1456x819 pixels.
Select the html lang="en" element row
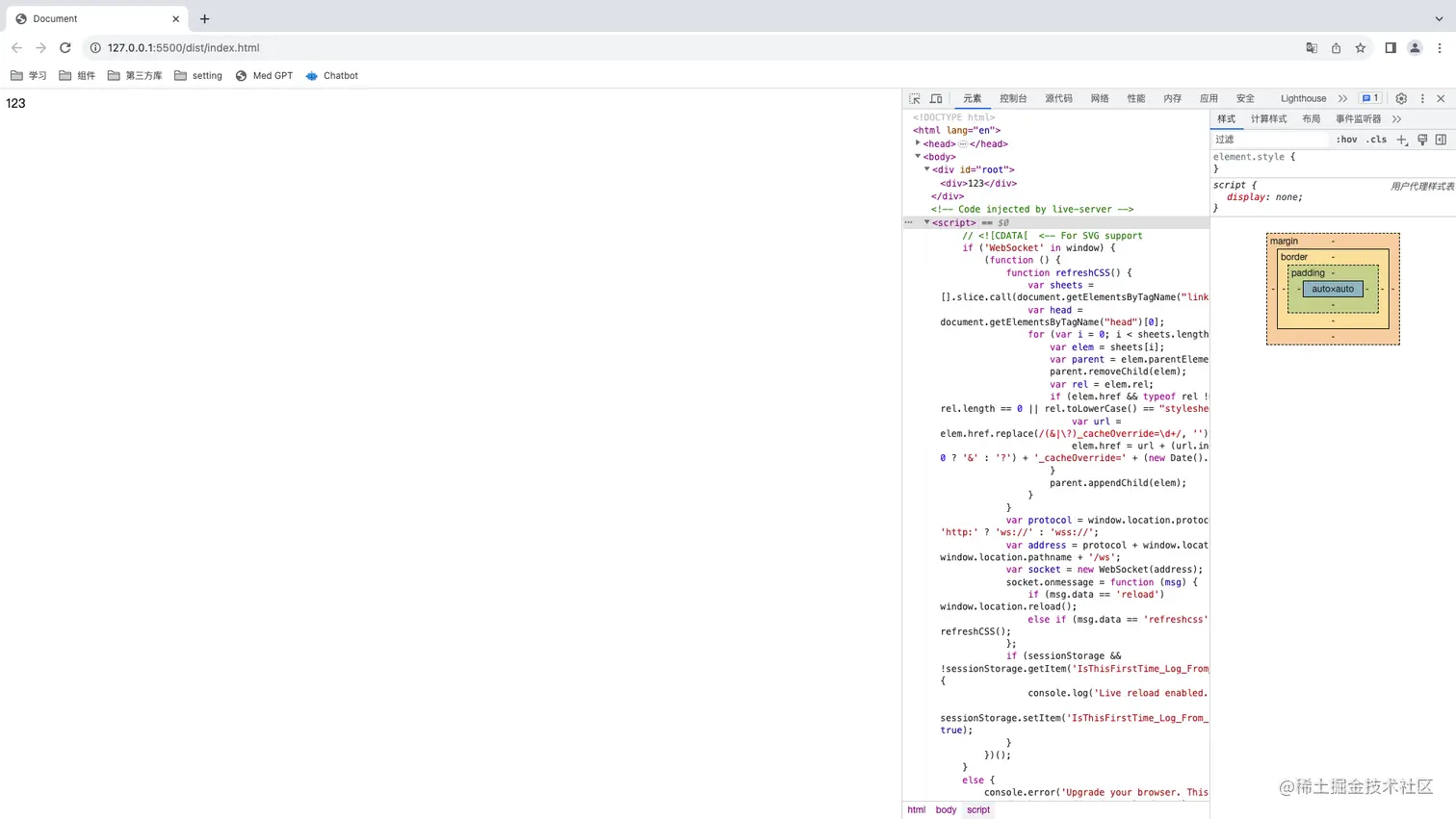tap(957, 130)
